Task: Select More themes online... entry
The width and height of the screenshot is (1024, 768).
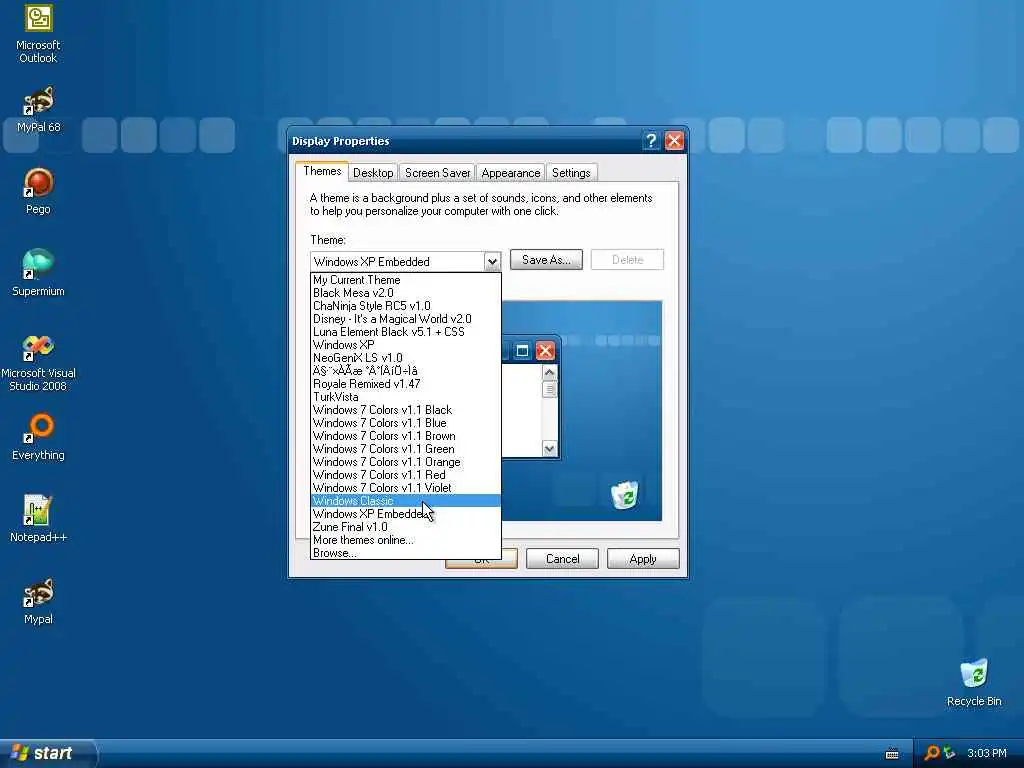Action: [406, 540]
